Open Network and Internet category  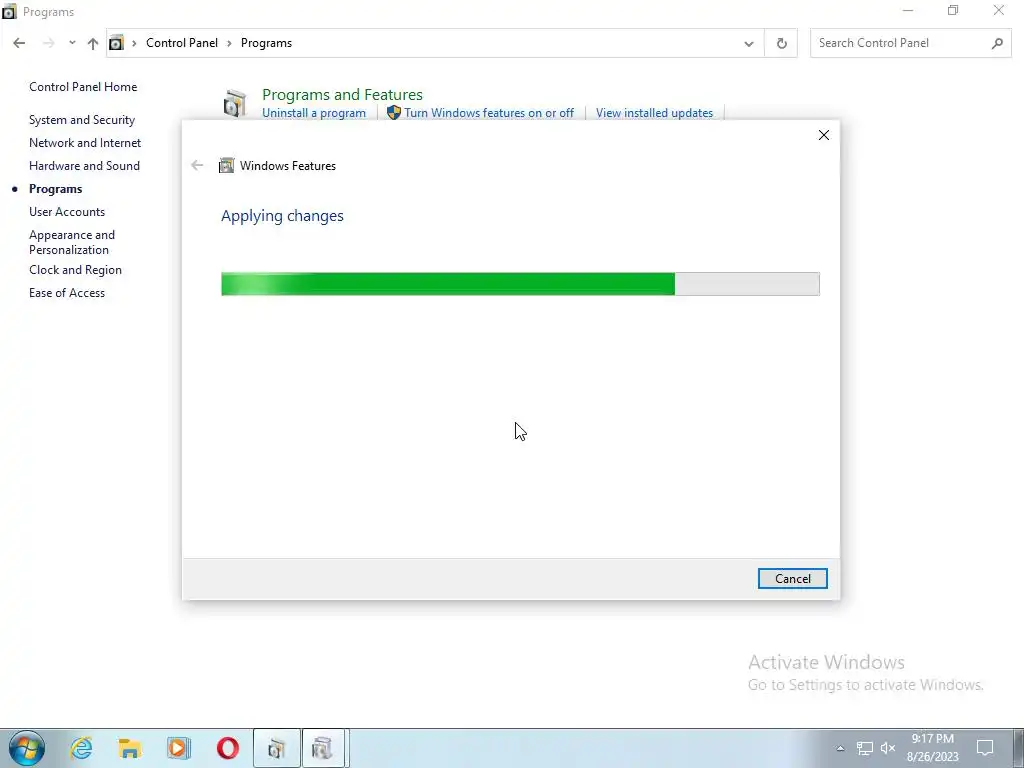[85, 142]
